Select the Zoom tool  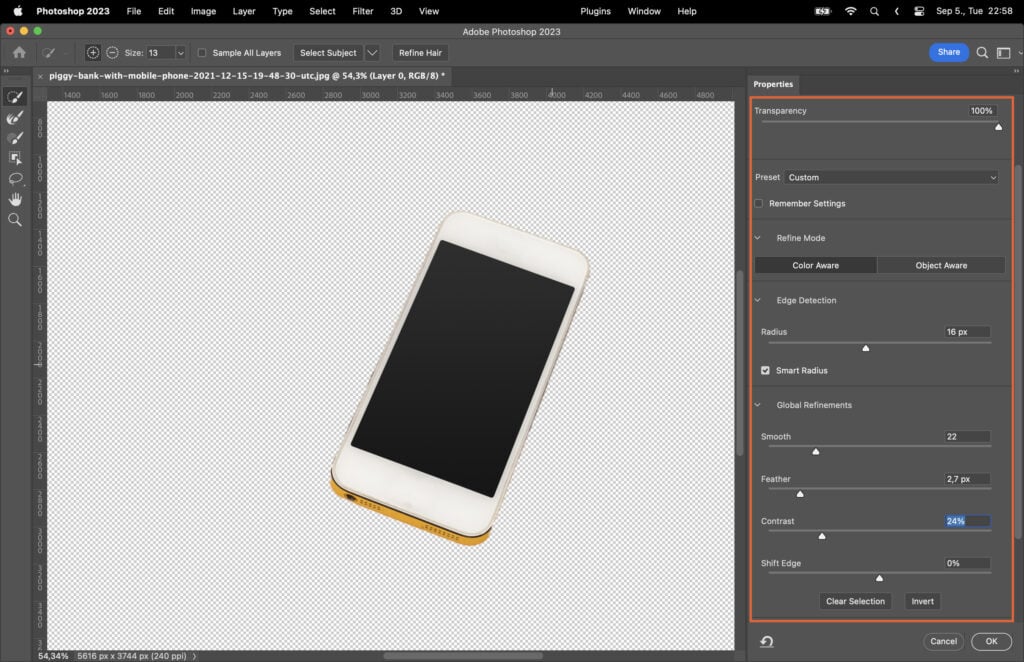click(14, 220)
